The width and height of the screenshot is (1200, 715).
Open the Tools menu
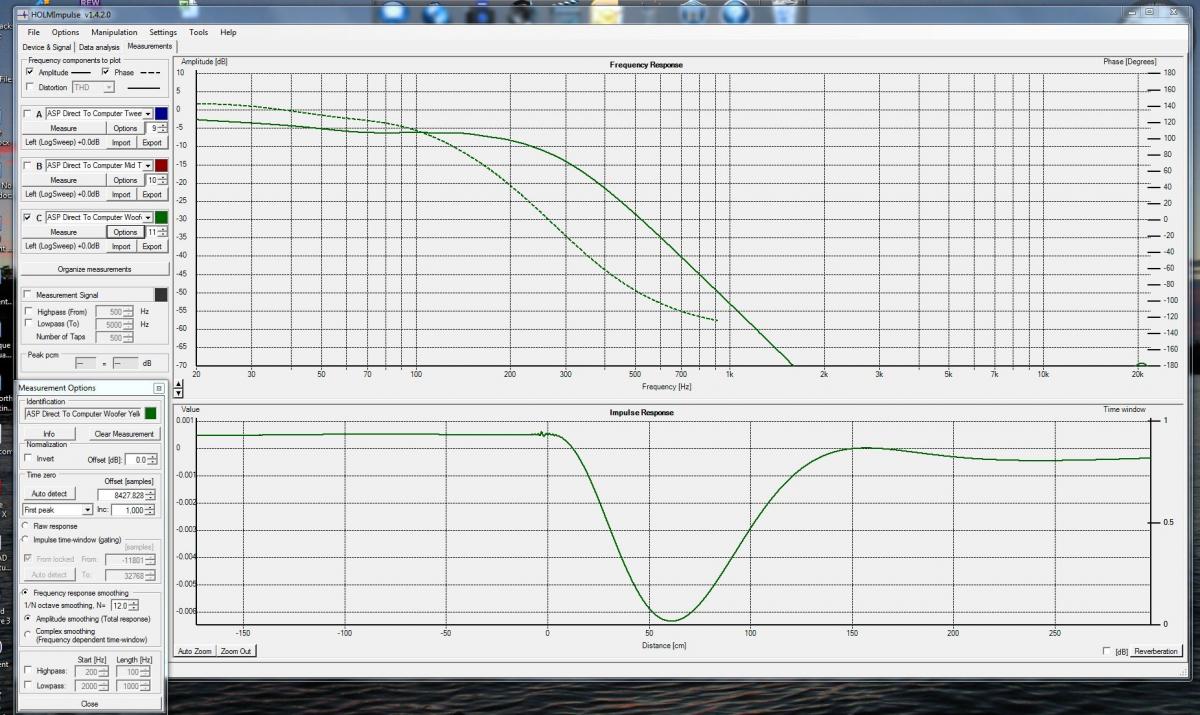point(198,32)
